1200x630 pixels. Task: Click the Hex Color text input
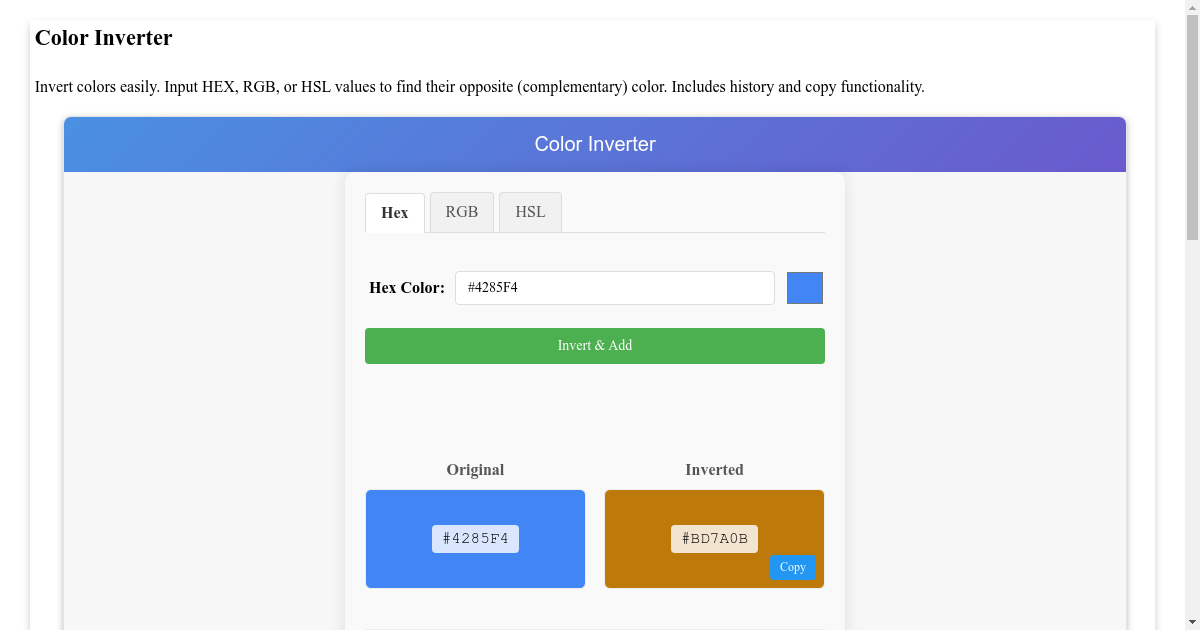pyautogui.click(x=614, y=288)
